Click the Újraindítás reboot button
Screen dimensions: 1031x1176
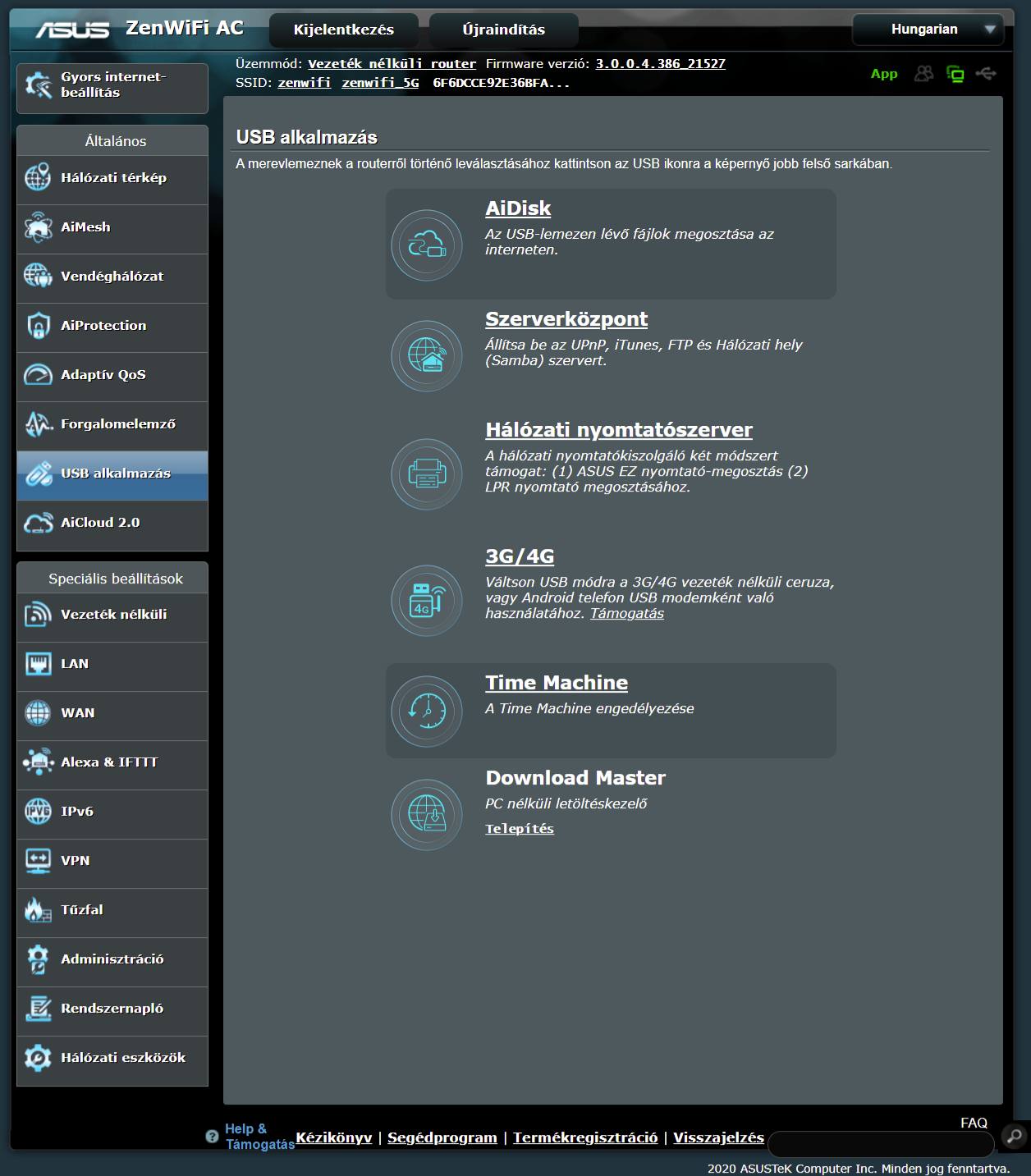504,30
